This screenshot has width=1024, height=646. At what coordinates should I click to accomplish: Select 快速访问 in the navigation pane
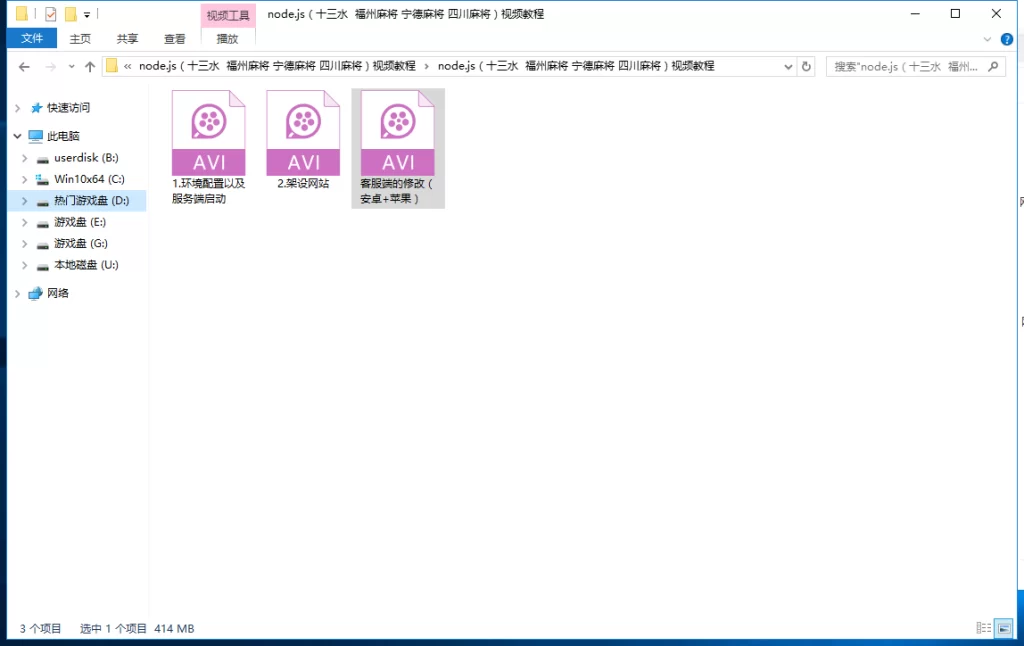pyautogui.click(x=66, y=107)
